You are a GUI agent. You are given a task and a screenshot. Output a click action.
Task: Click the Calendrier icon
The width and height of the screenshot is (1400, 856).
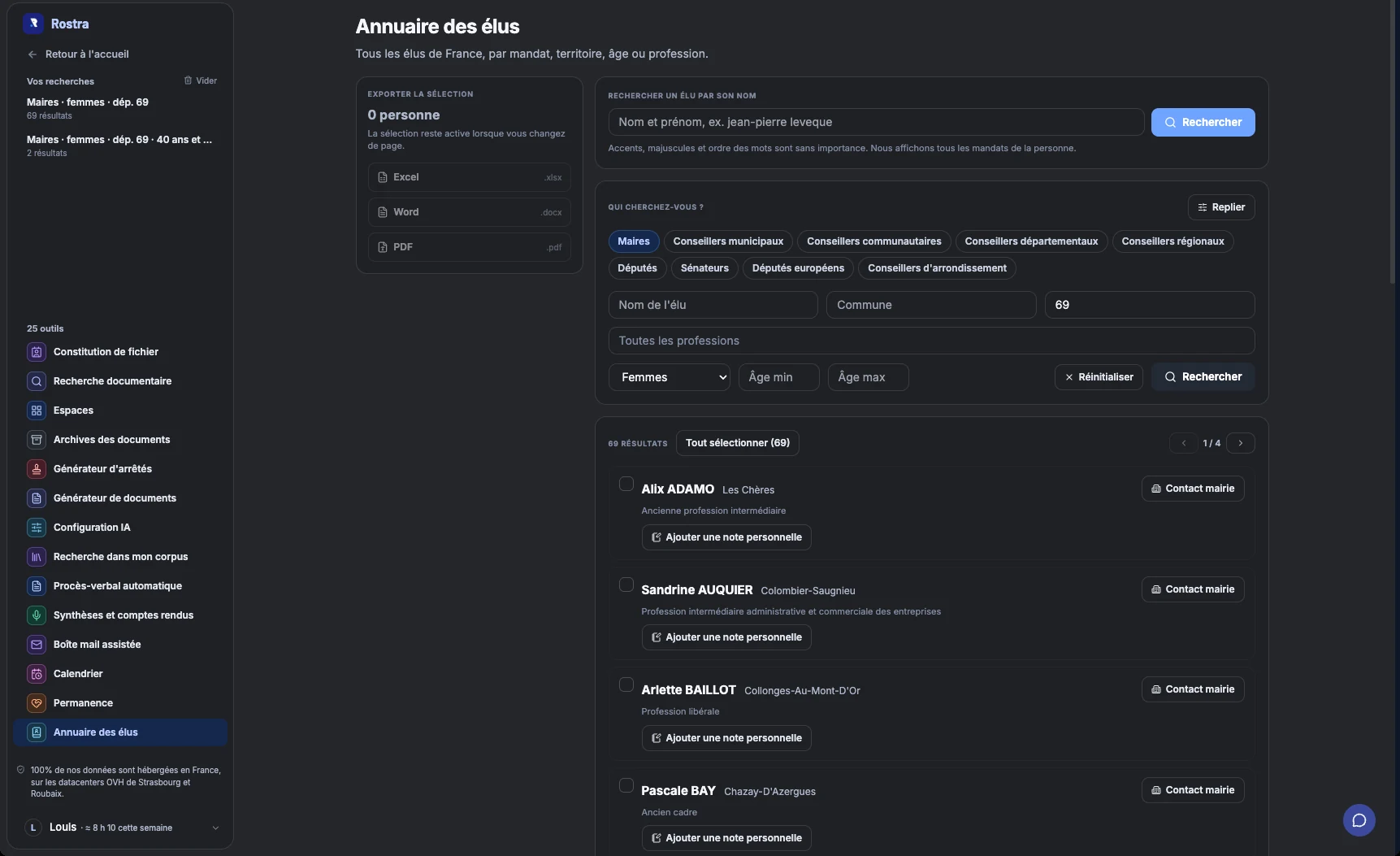point(37,674)
